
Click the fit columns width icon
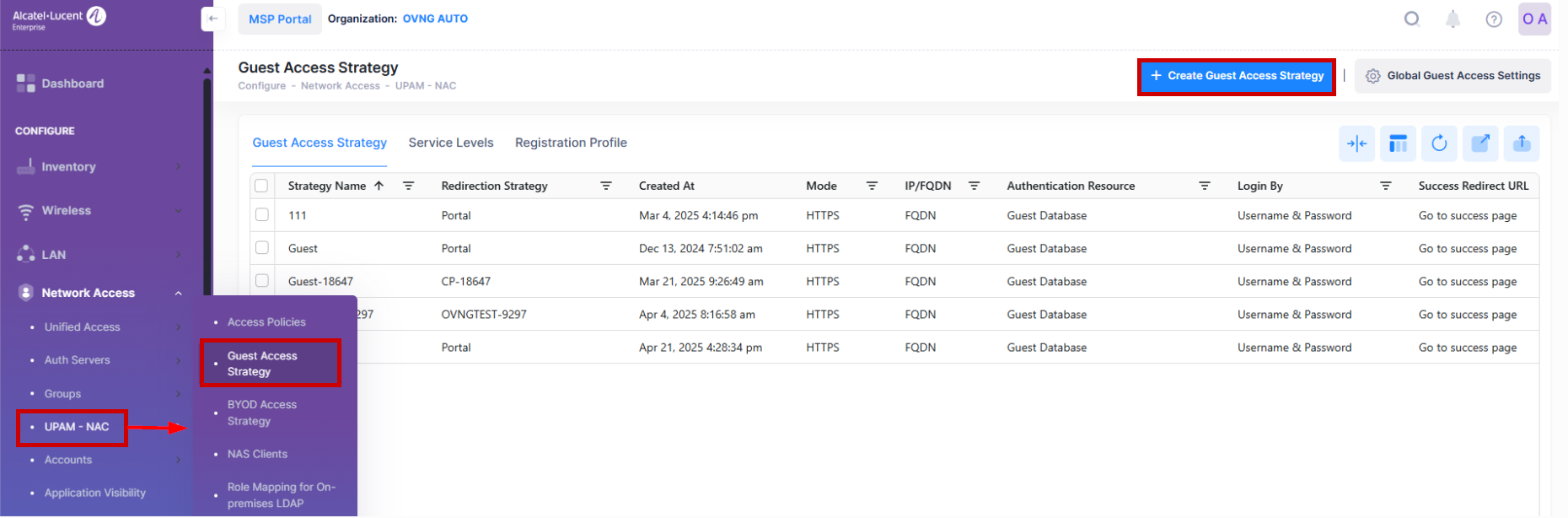1356,143
